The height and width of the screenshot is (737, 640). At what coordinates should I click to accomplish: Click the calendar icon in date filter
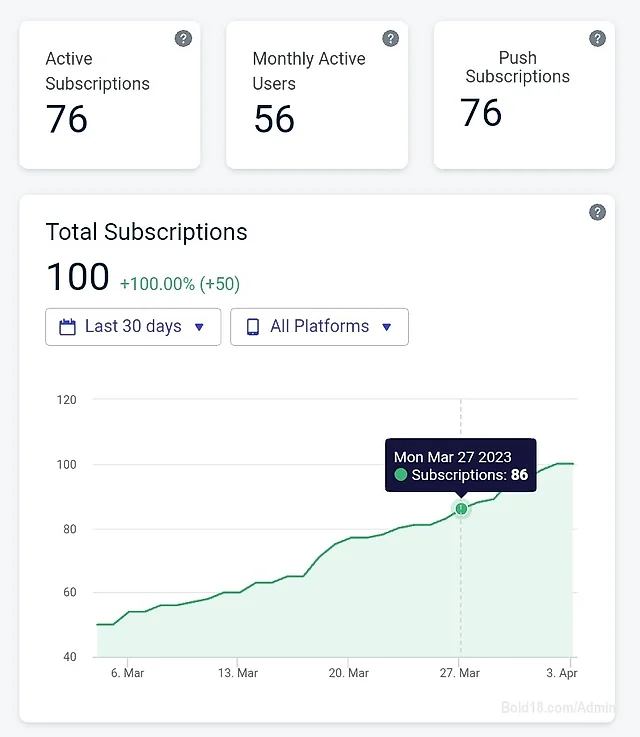tap(67, 327)
